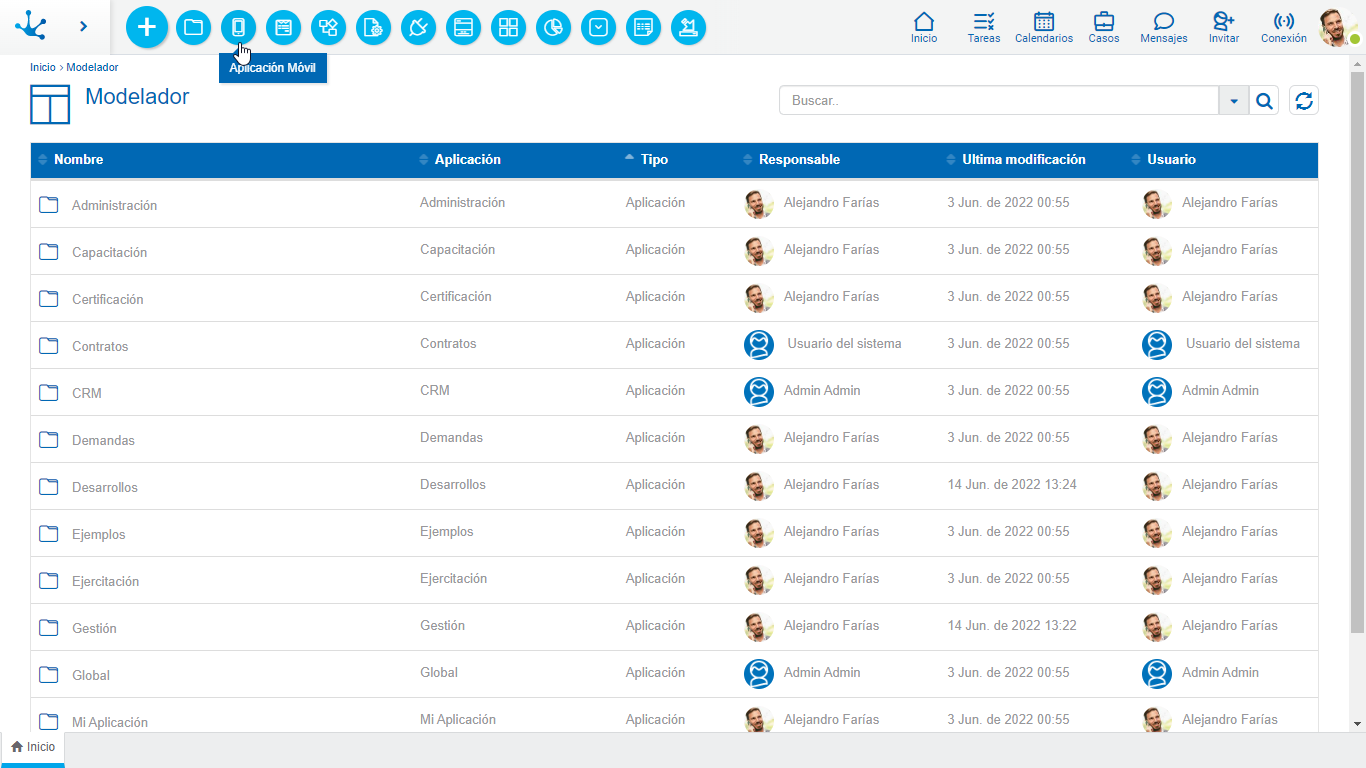Image resolution: width=1366 pixels, height=768 pixels.
Task: Click the pie chart toolbar icon
Action: (x=553, y=28)
